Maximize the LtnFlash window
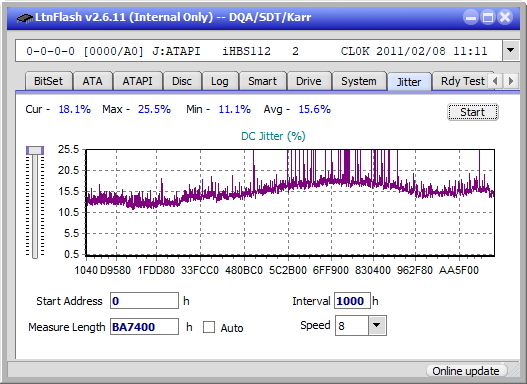Viewport: 527px width, 384px height. click(x=488, y=17)
